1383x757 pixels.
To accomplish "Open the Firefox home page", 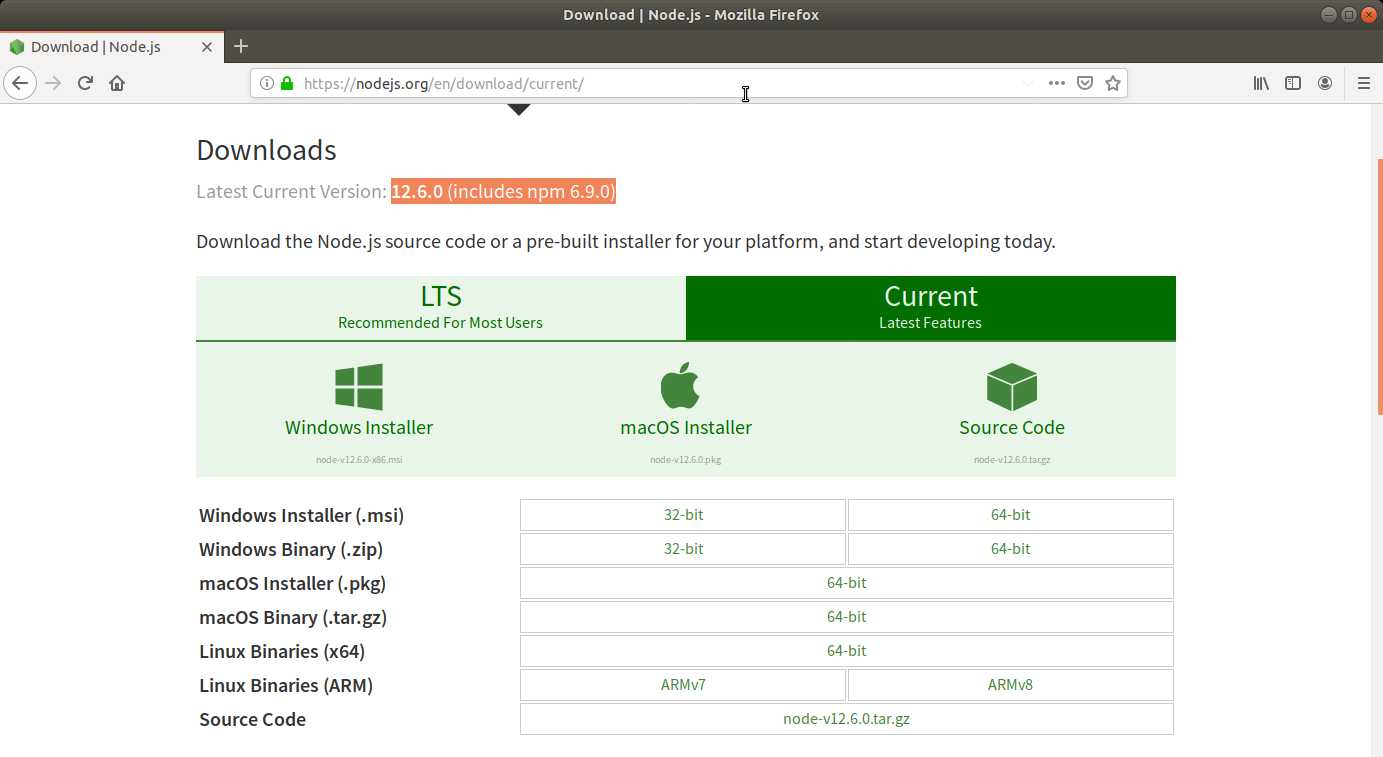I will pos(117,83).
